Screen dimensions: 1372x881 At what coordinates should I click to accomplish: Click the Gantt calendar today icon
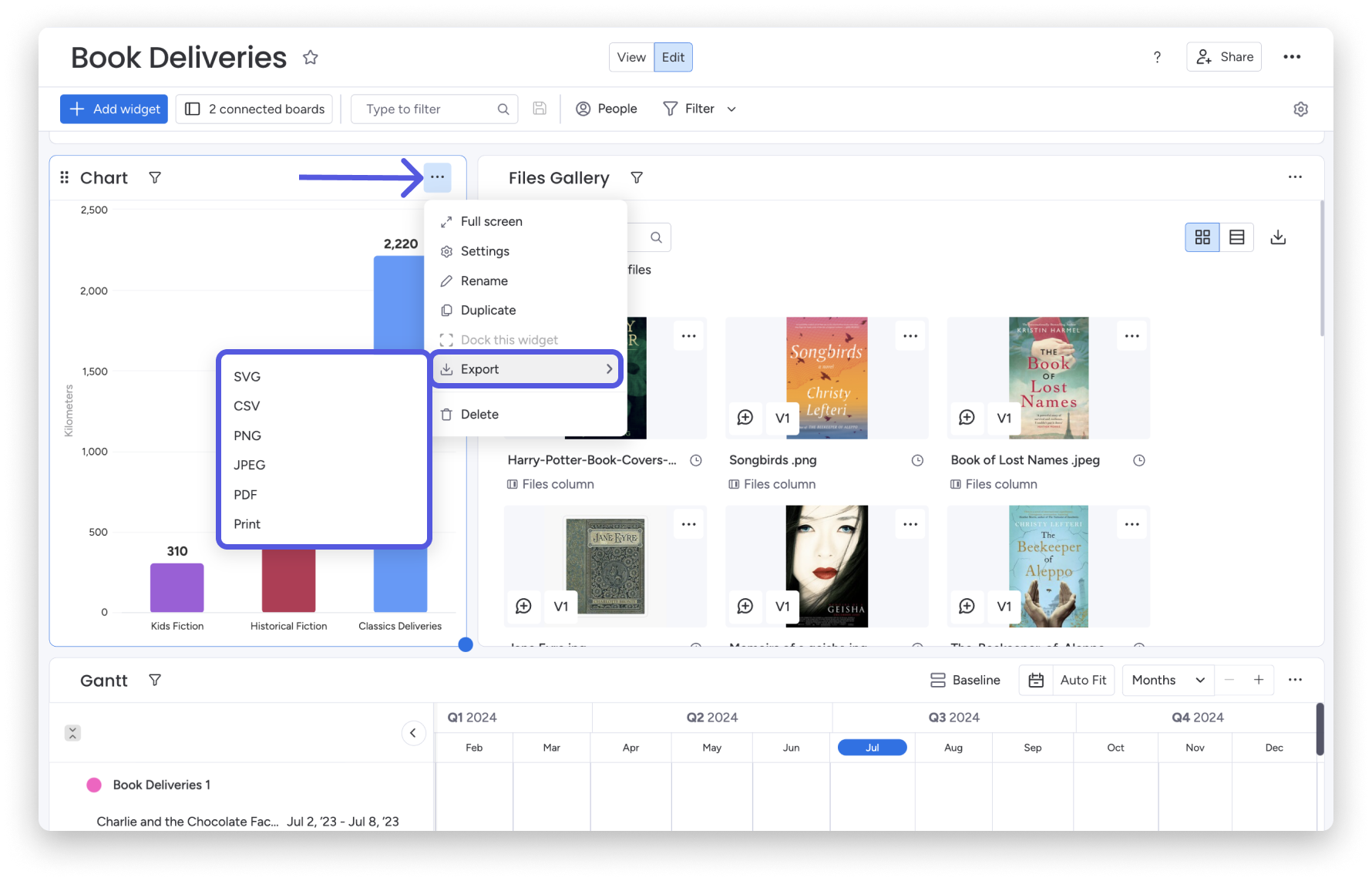point(1036,681)
